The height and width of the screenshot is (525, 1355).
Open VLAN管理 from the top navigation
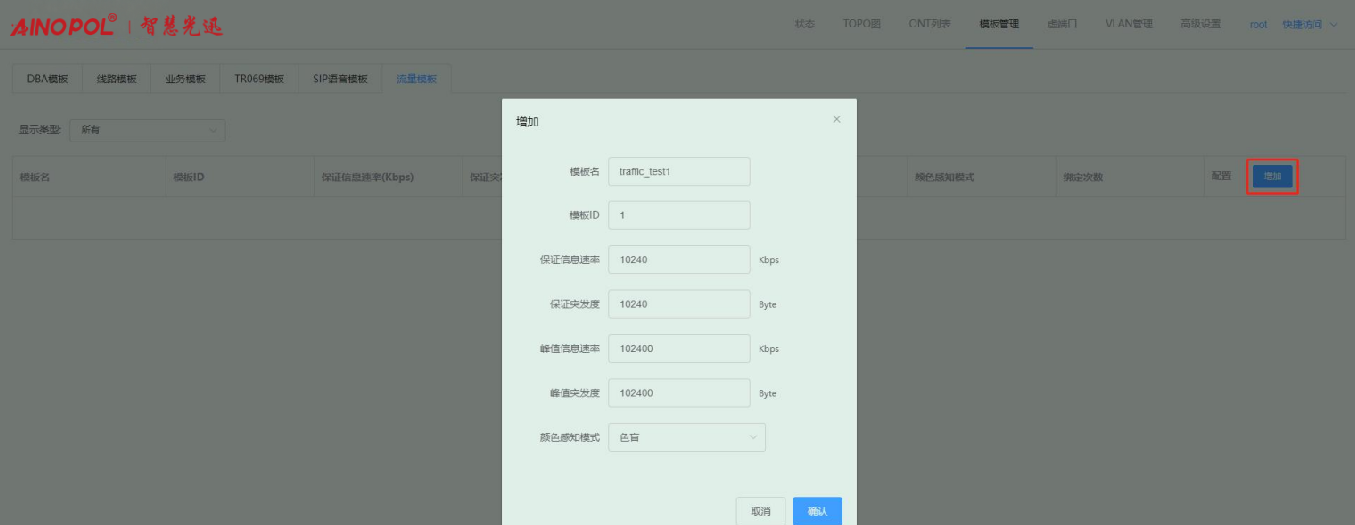[1129, 24]
